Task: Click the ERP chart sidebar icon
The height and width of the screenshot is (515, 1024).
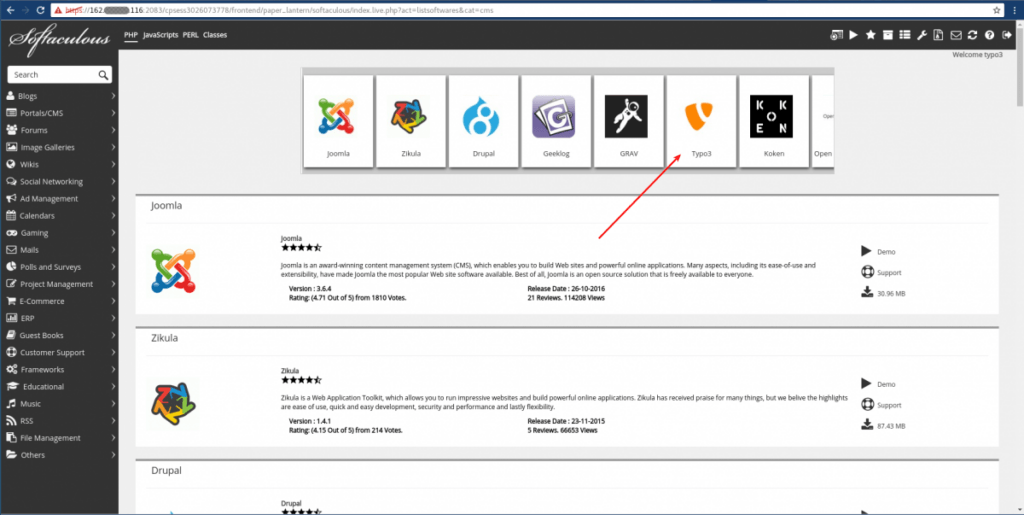Action: [11, 318]
